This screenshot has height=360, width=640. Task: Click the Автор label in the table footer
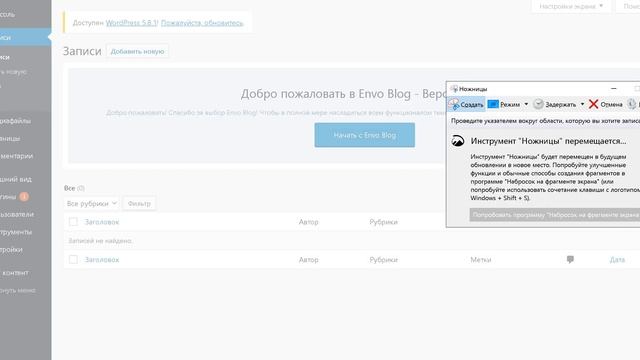[x=308, y=260]
